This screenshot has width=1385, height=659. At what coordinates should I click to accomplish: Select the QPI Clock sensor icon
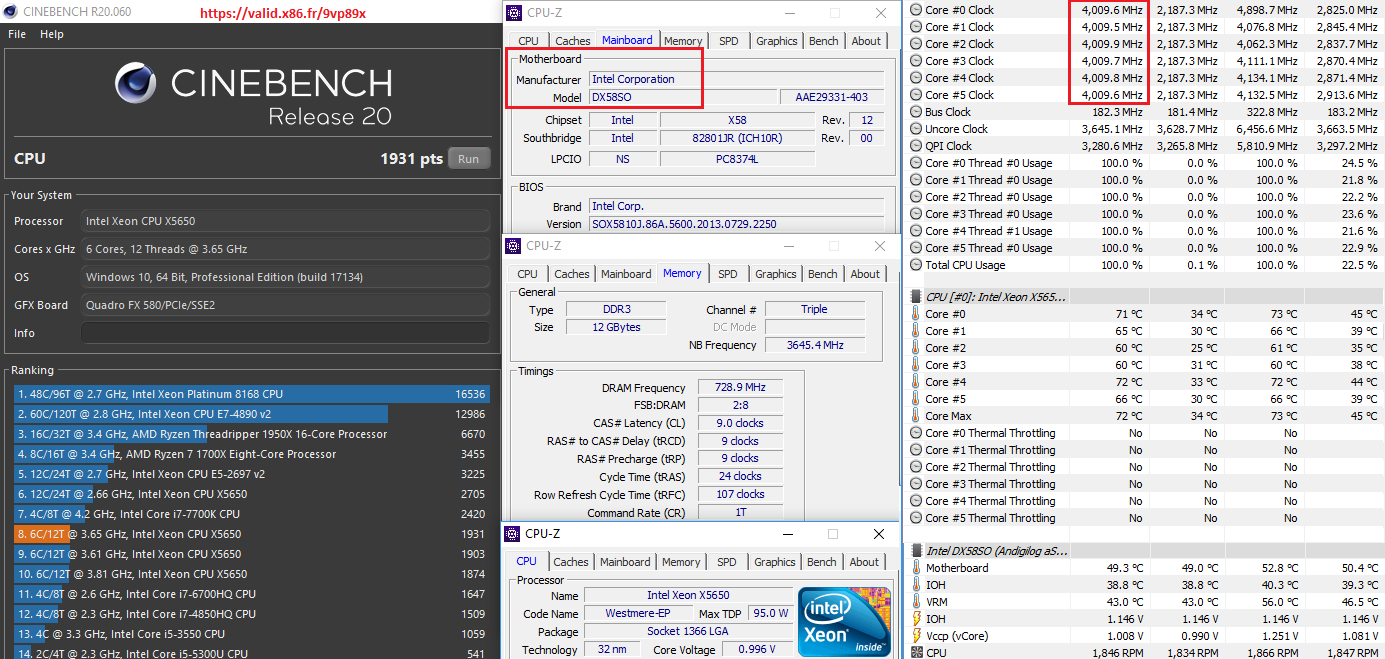click(916, 146)
